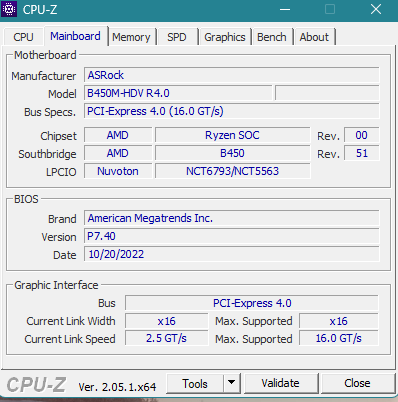Minimize the CPU-Z window

click(x=285, y=9)
